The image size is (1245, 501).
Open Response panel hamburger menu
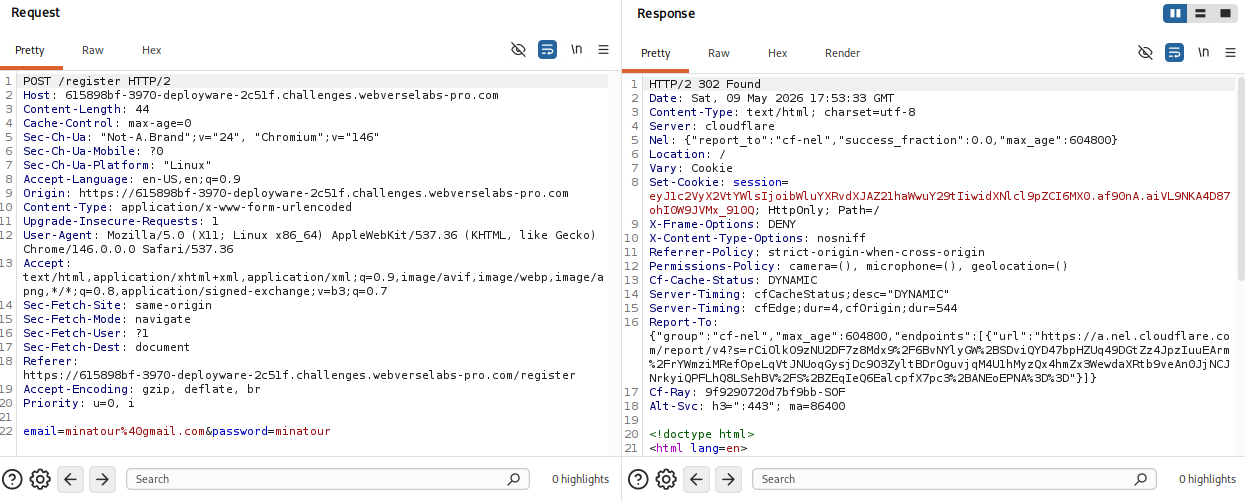coord(1230,52)
